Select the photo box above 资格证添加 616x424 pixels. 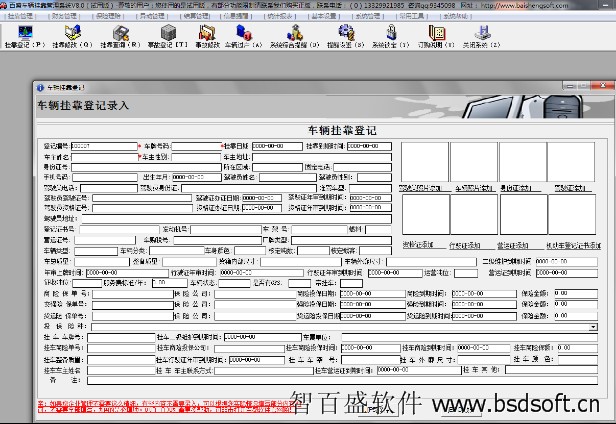click(x=426, y=215)
